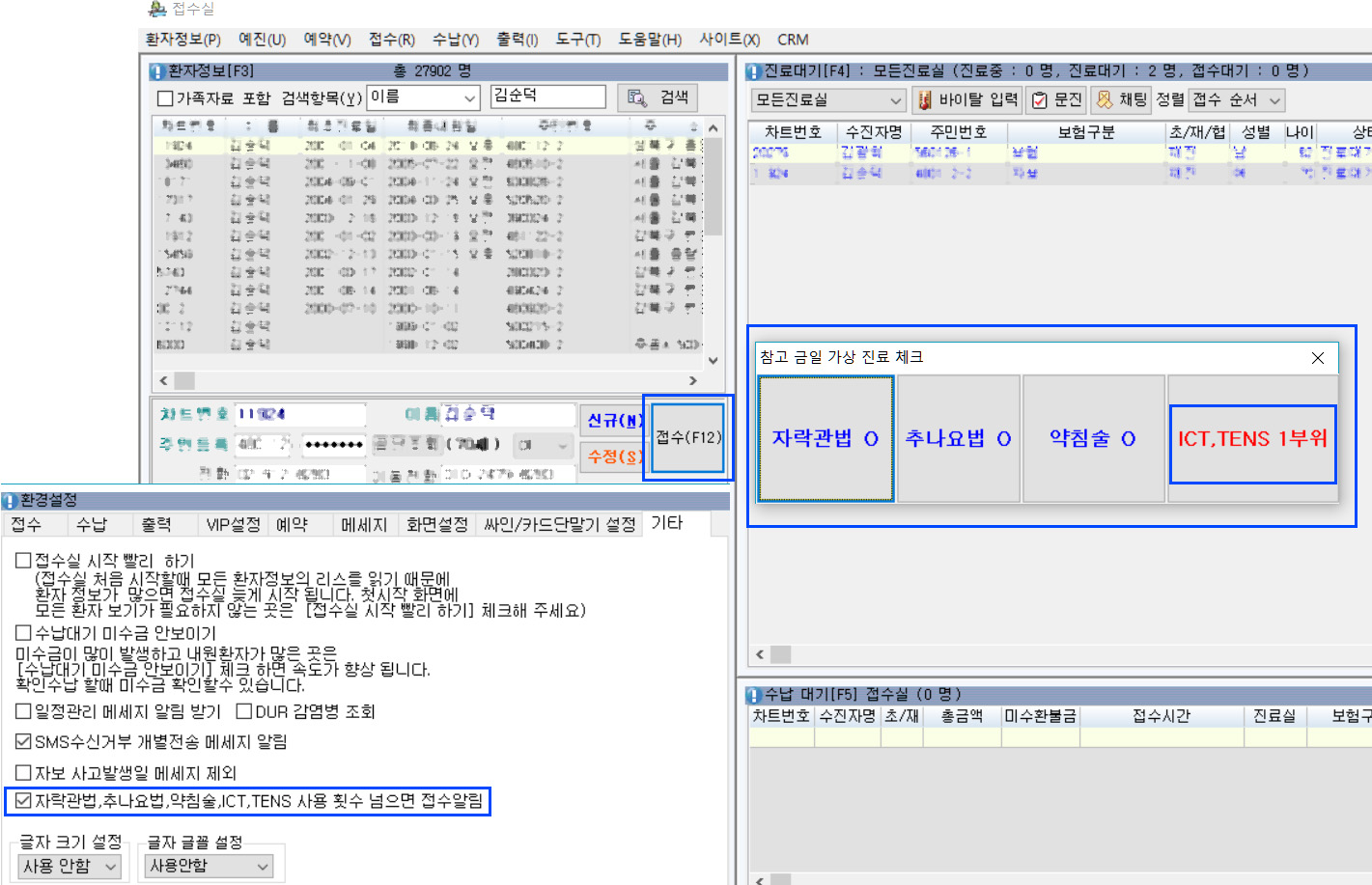1372x885 pixels.
Task: Click the 수납 대기[F5] panel header icon
Action: point(754,695)
